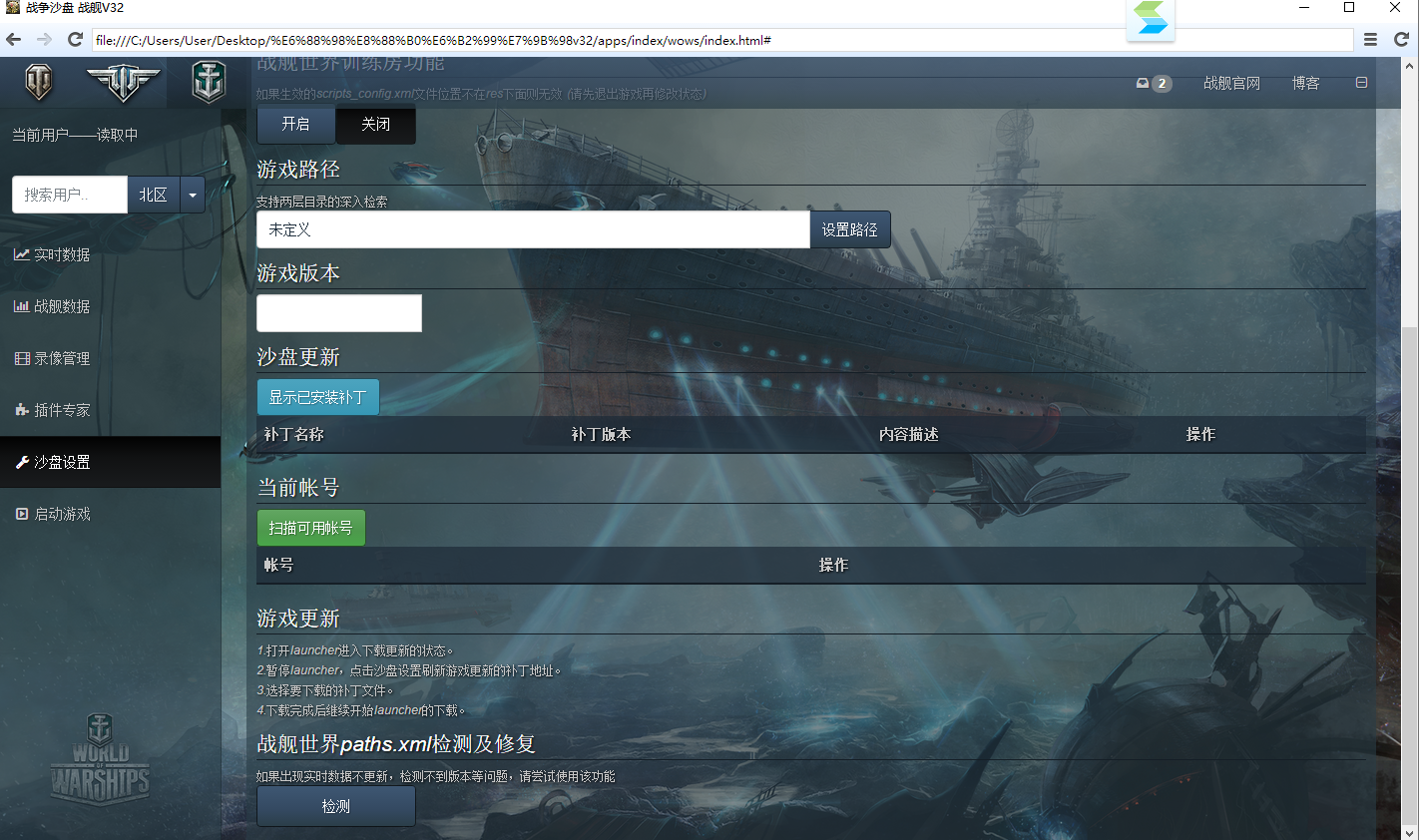Turn training room on with 开启
1419x840 pixels.
coord(296,124)
